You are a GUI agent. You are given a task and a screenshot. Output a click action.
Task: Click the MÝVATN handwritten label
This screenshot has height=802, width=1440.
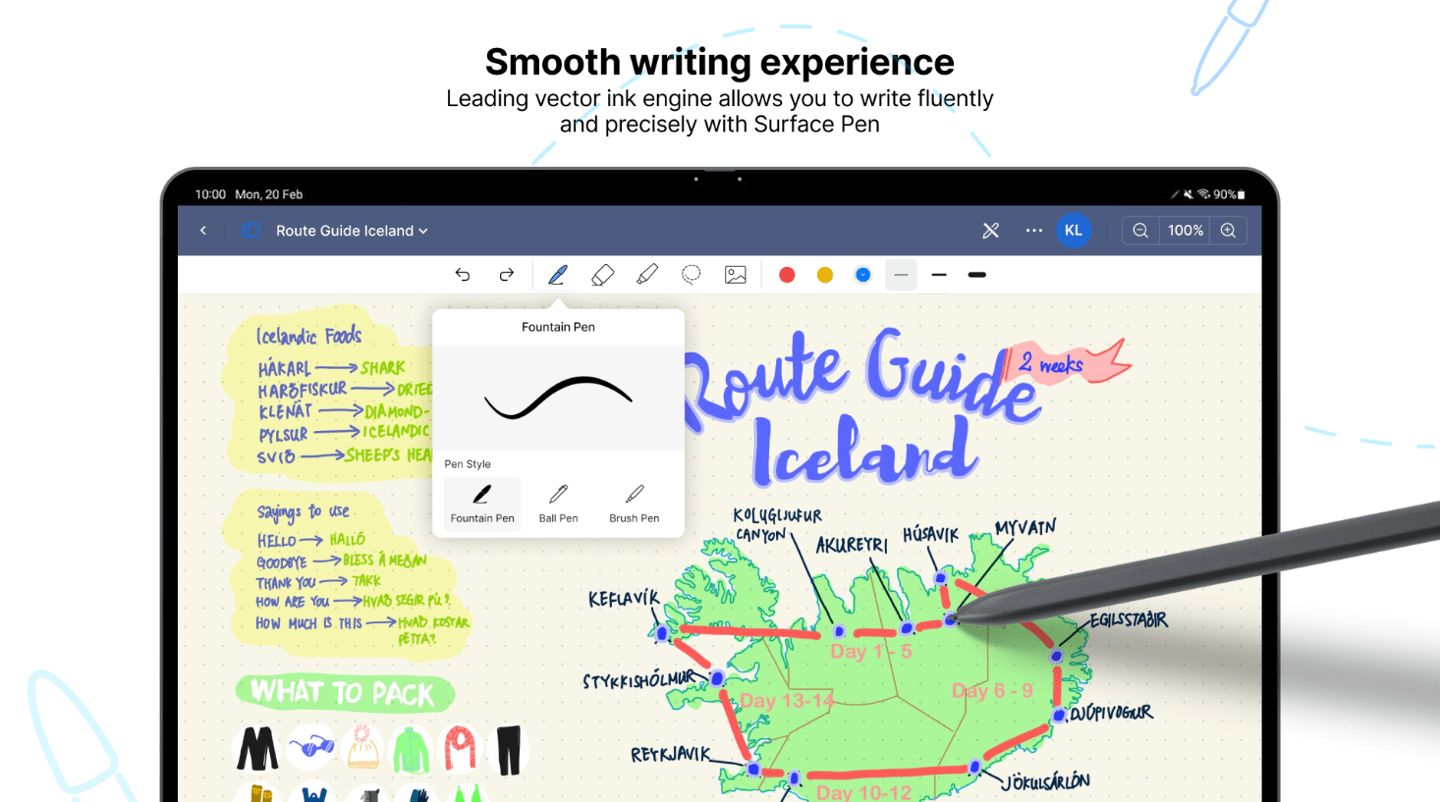1025,527
